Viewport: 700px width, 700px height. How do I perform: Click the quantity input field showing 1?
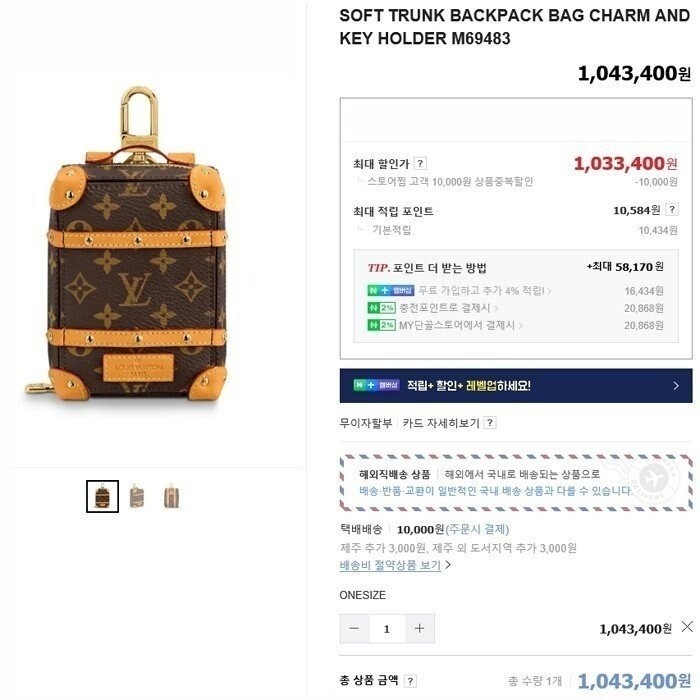pyautogui.click(x=387, y=629)
